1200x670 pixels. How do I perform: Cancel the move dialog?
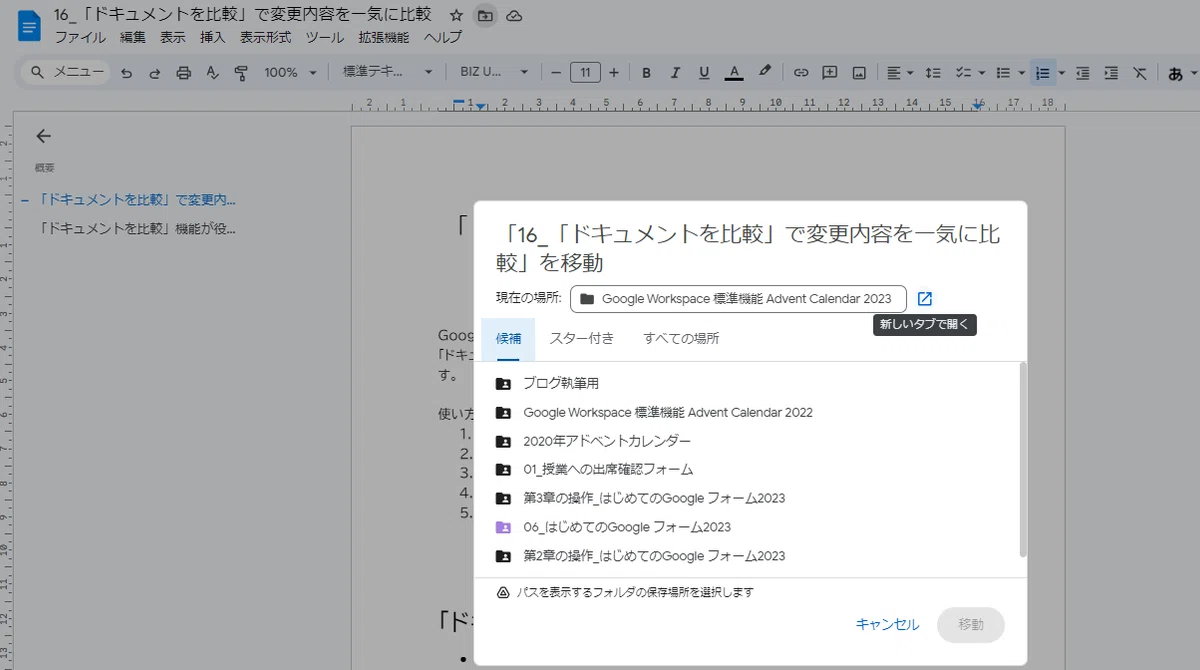point(887,624)
